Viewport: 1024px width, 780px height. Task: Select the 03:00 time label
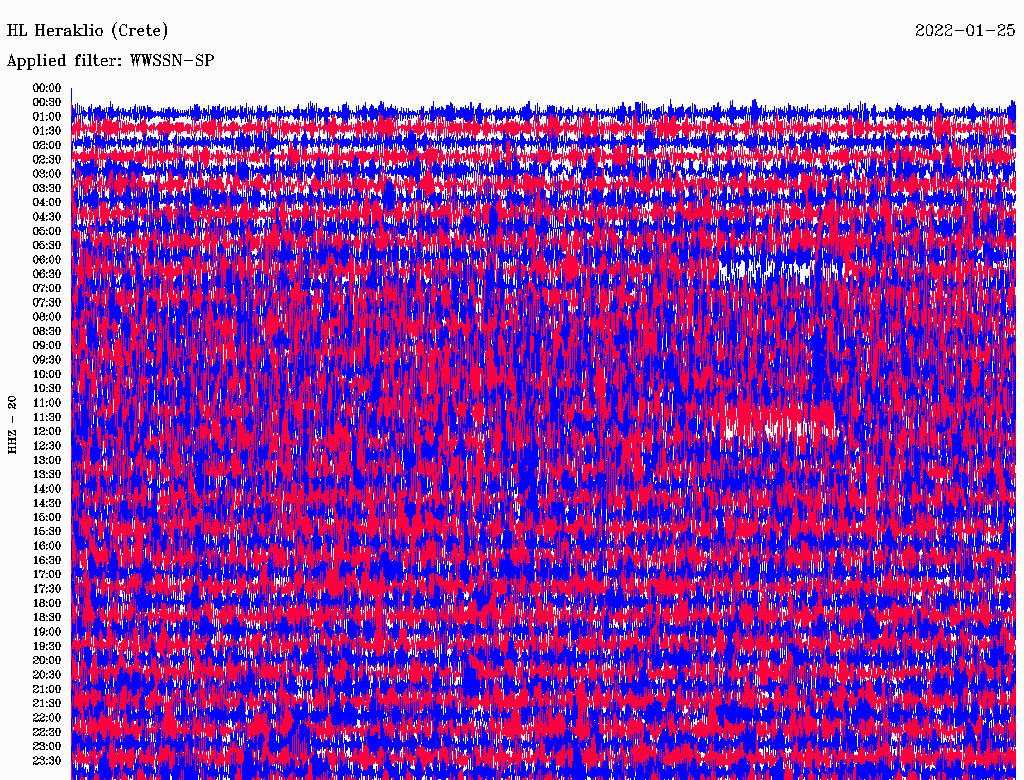tap(47, 174)
